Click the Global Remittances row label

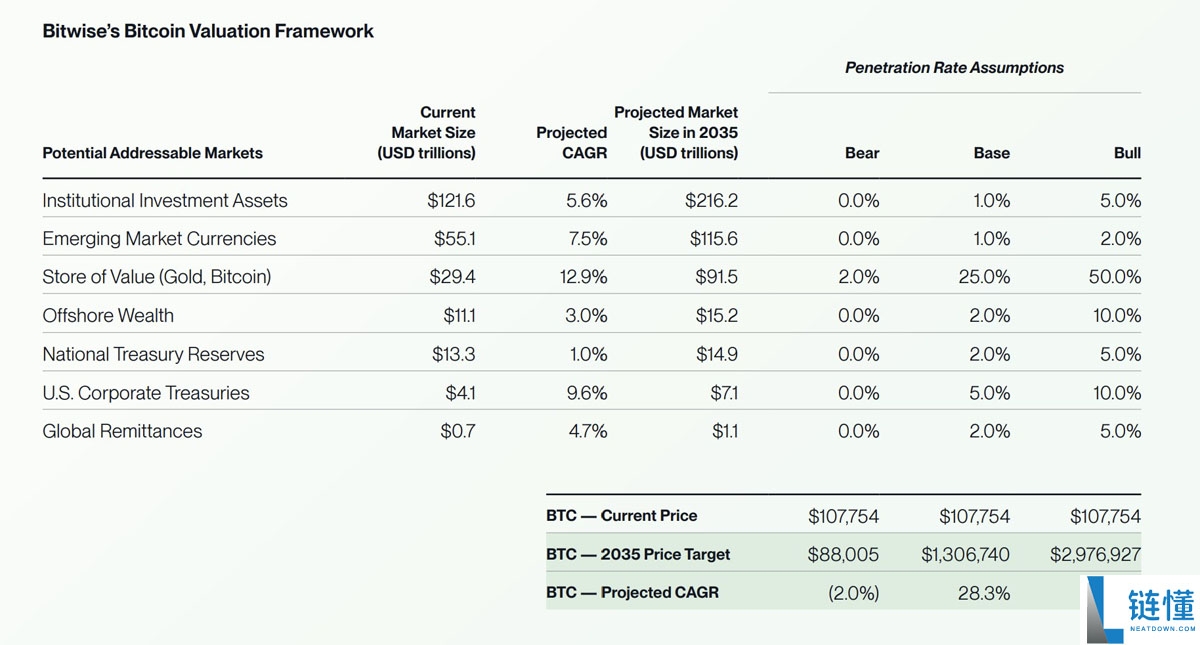(x=122, y=431)
